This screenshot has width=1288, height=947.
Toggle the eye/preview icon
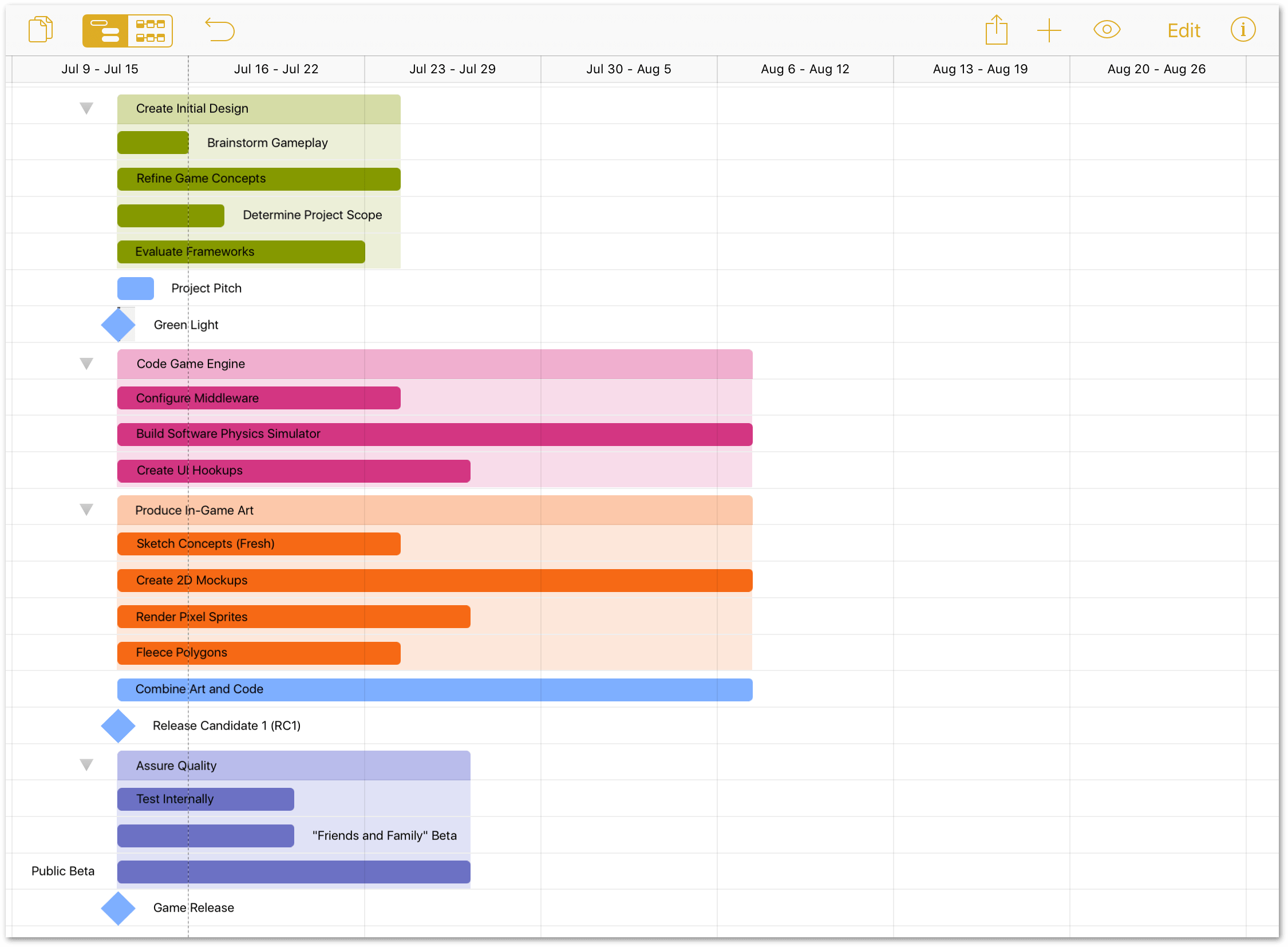click(x=1107, y=29)
